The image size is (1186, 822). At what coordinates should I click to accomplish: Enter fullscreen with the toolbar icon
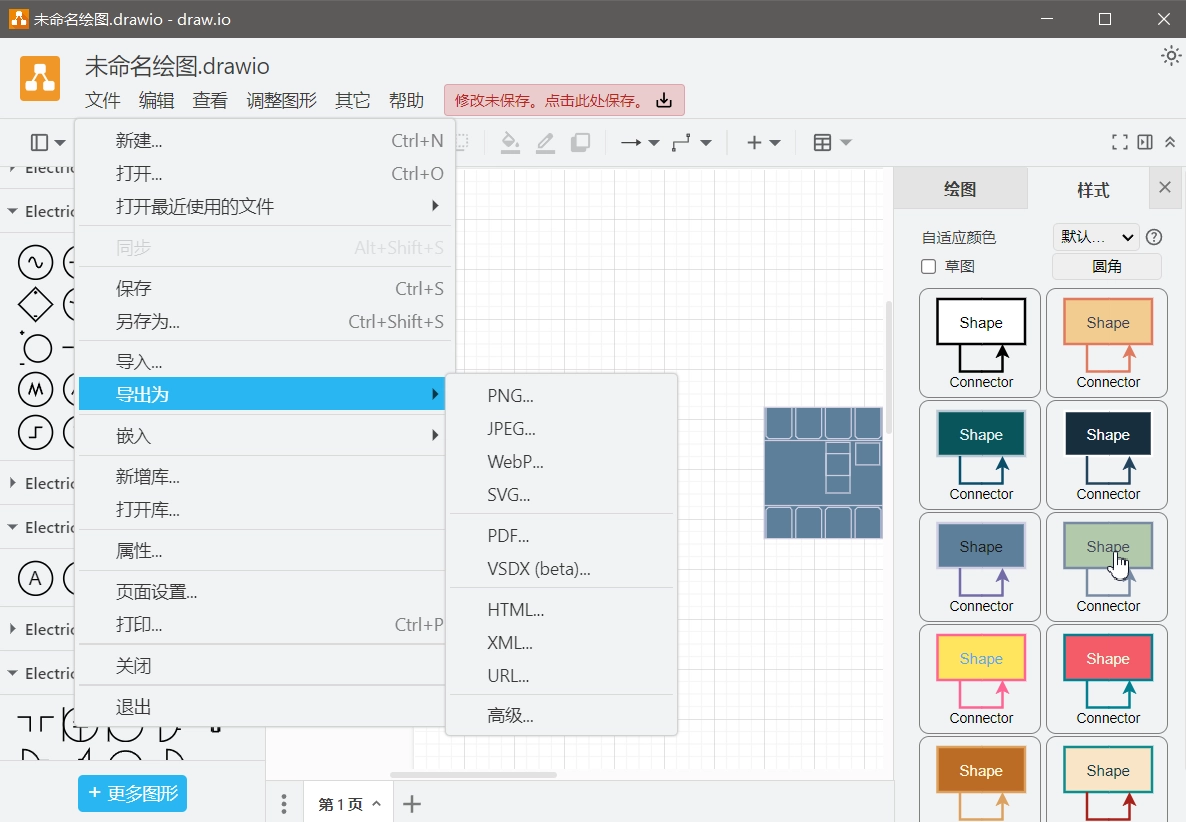pyautogui.click(x=1119, y=142)
